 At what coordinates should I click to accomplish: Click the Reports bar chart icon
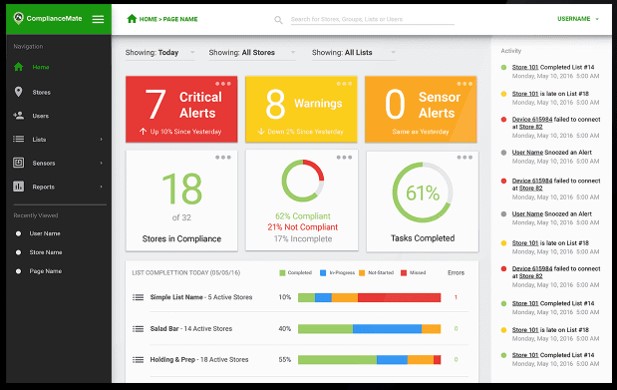pos(18,186)
